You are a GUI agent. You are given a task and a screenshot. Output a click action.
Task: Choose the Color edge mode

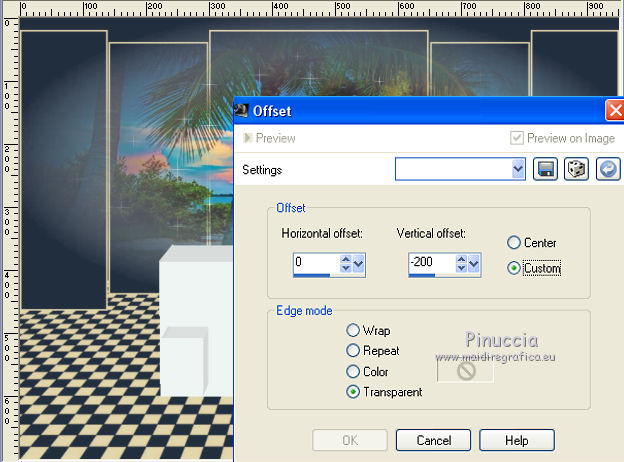[x=353, y=371]
